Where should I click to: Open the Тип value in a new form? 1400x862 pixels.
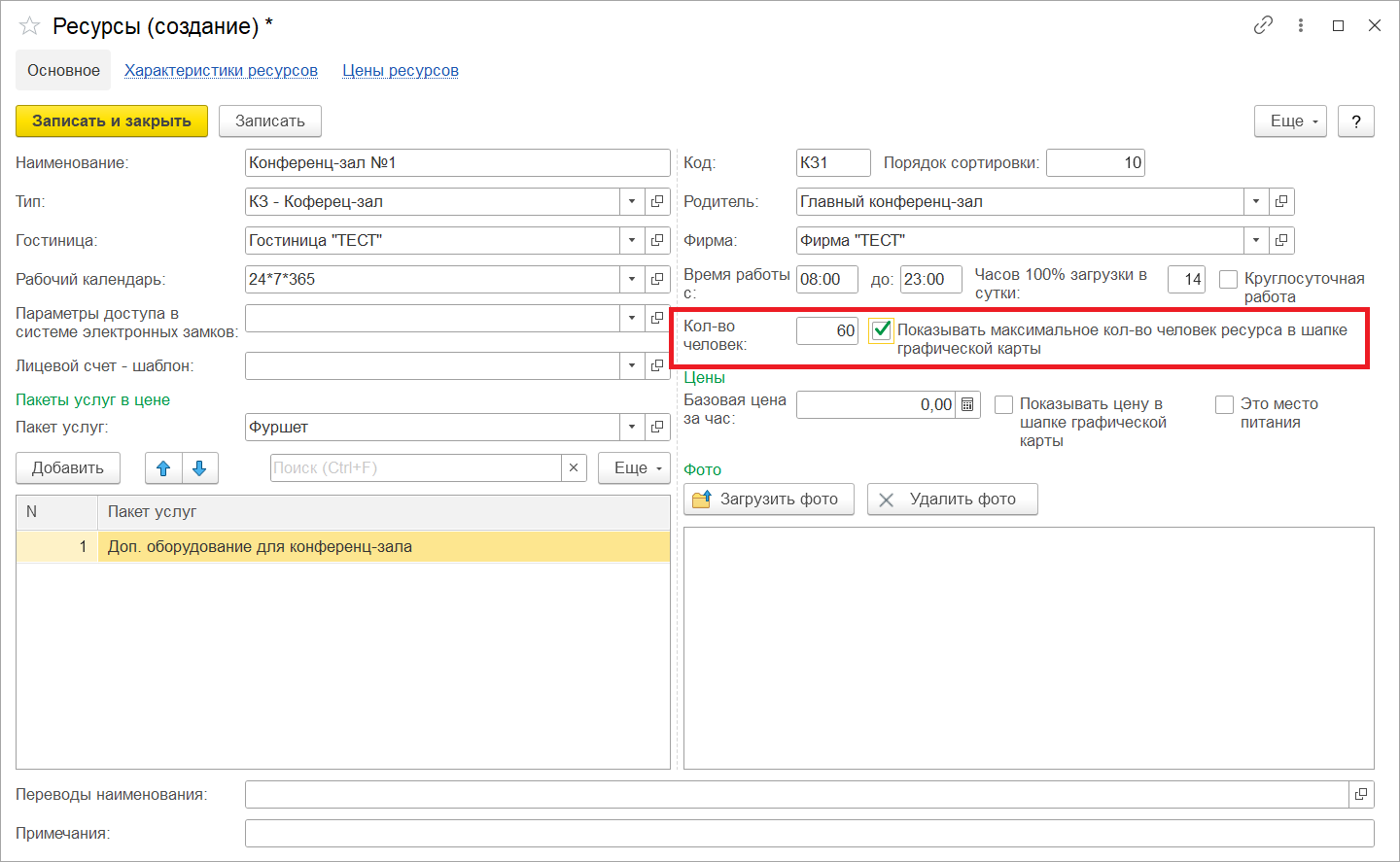tap(657, 201)
